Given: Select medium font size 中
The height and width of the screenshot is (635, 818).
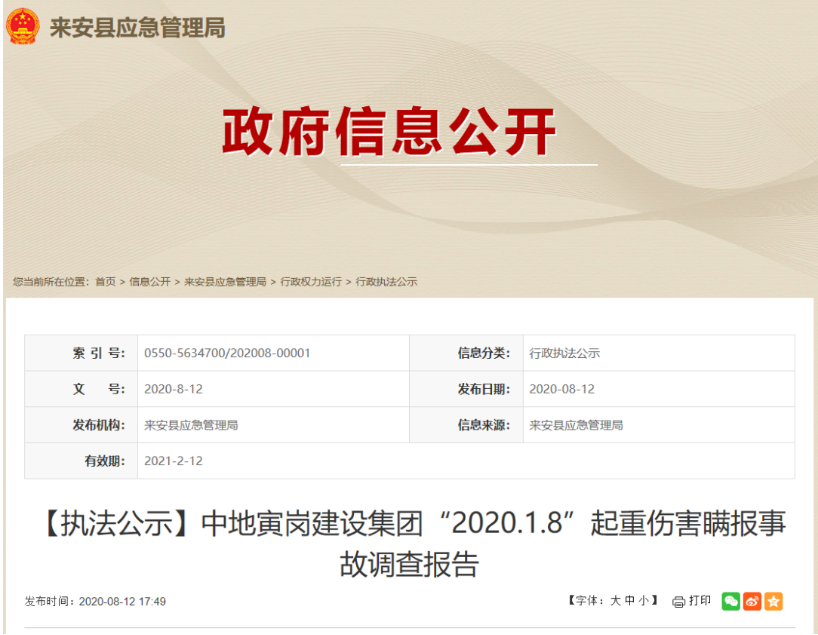Looking at the screenshot, I should point(628,601).
